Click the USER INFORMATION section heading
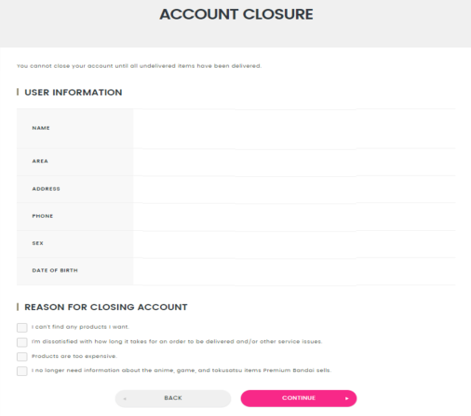The image size is (471, 416). point(73,92)
